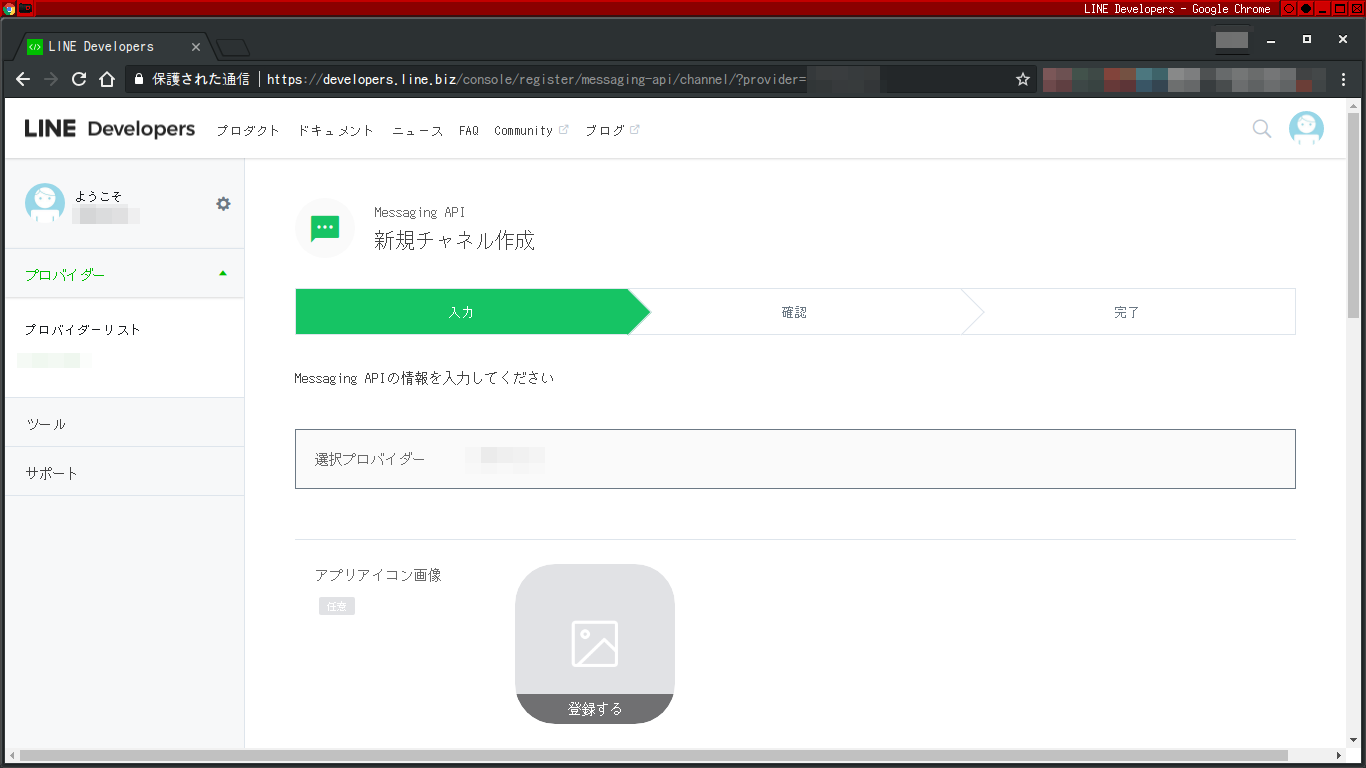Open the Messaging API green chat icon

pyautogui.click(x=324, y=228)
